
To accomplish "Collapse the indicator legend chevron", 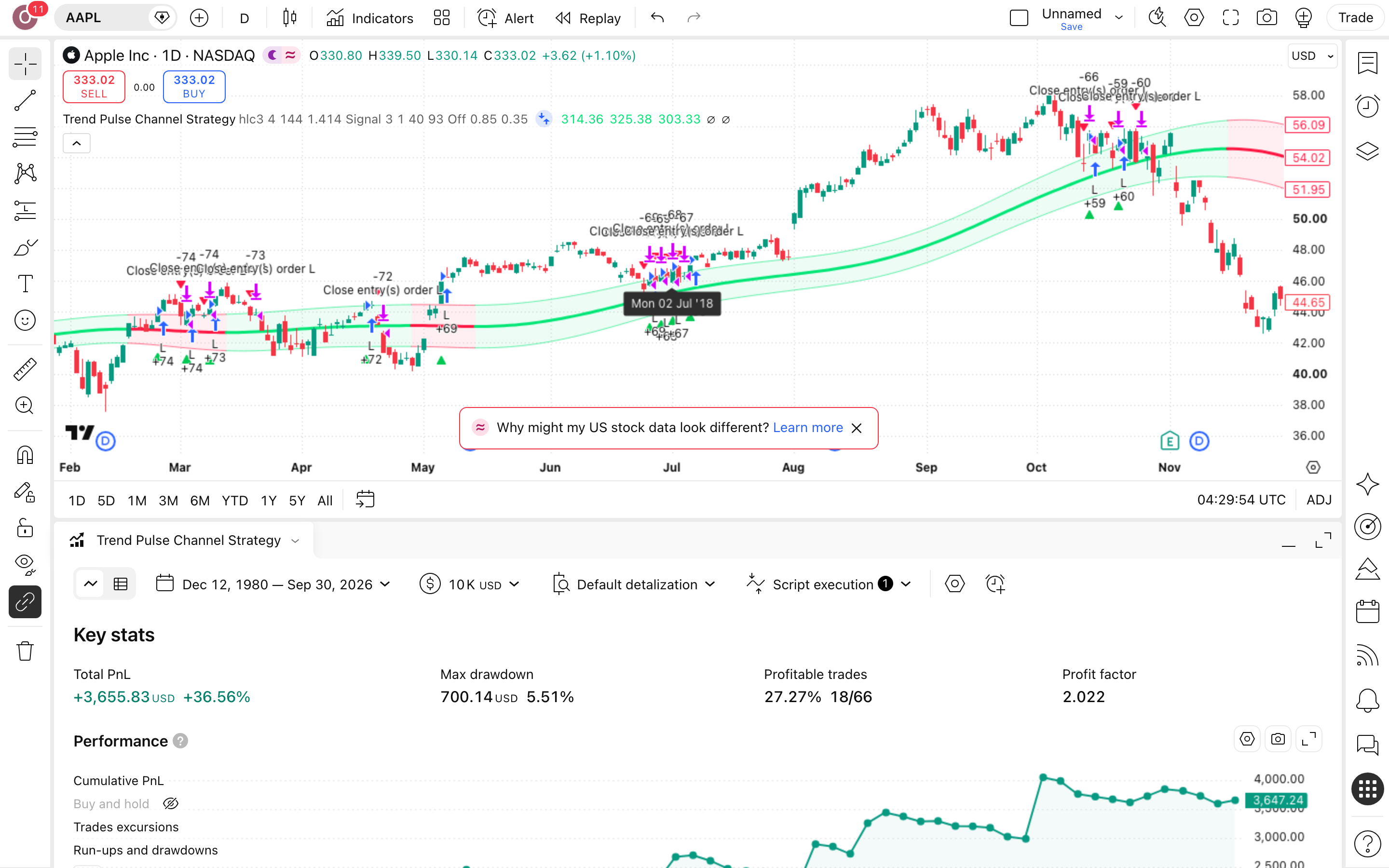I will 76,144.
